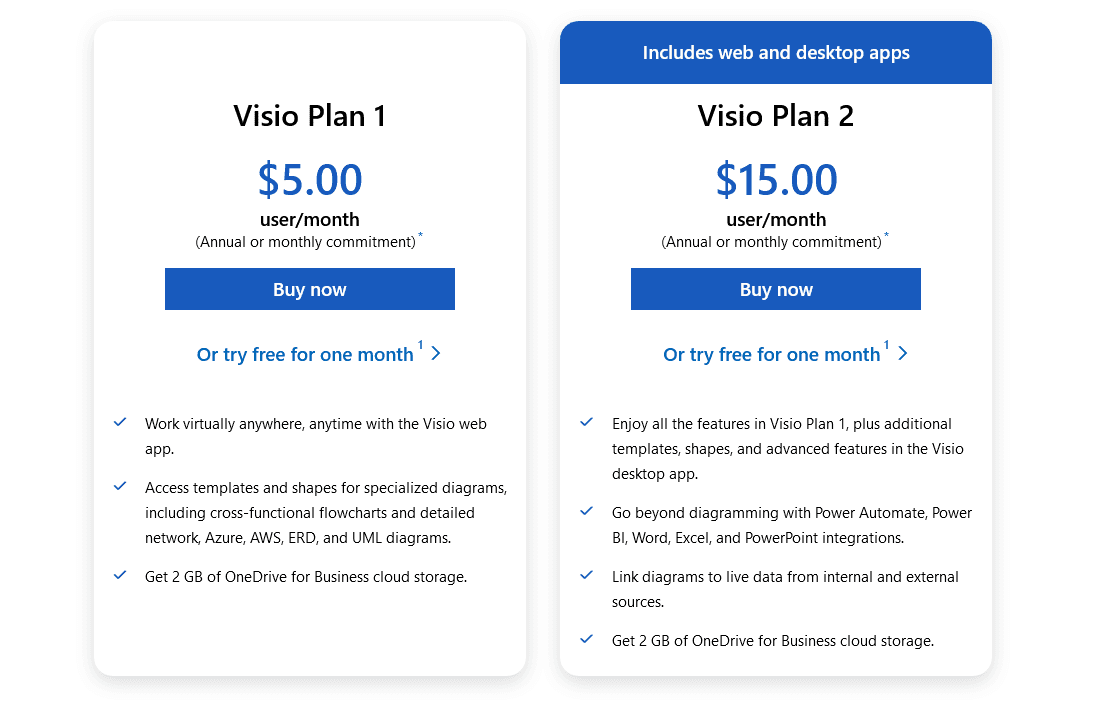
Task: Click the 'Includes web and desktop apps' banner
Action: pos(776,53)
